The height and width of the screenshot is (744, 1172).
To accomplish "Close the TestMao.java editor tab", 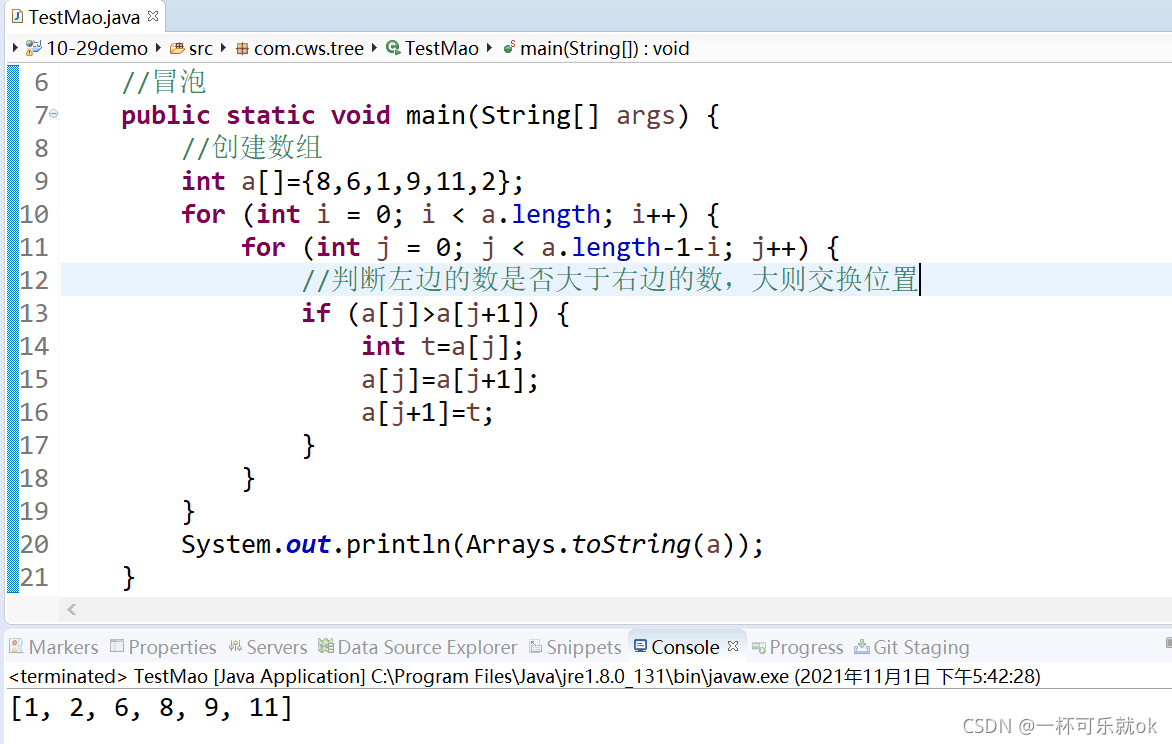I will [x=153, y=16].
